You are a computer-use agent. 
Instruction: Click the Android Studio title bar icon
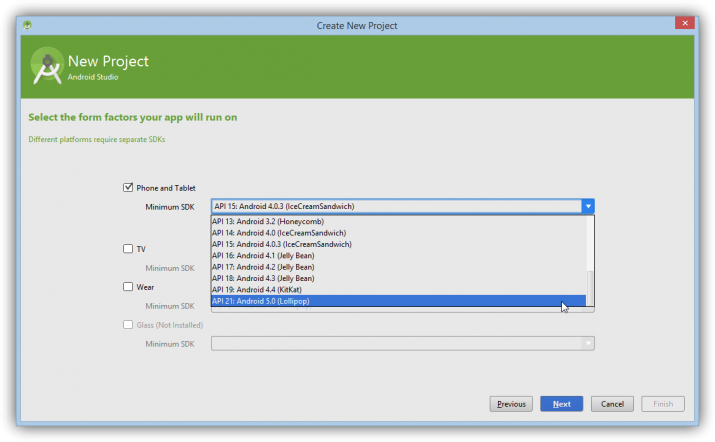coord(27,25)
